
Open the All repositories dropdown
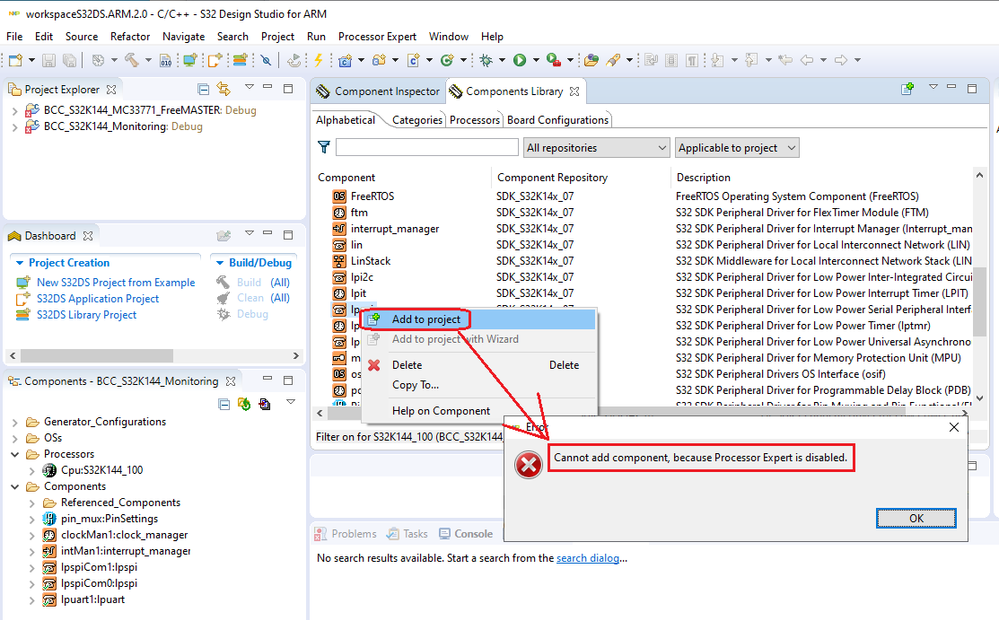[596, 147]
